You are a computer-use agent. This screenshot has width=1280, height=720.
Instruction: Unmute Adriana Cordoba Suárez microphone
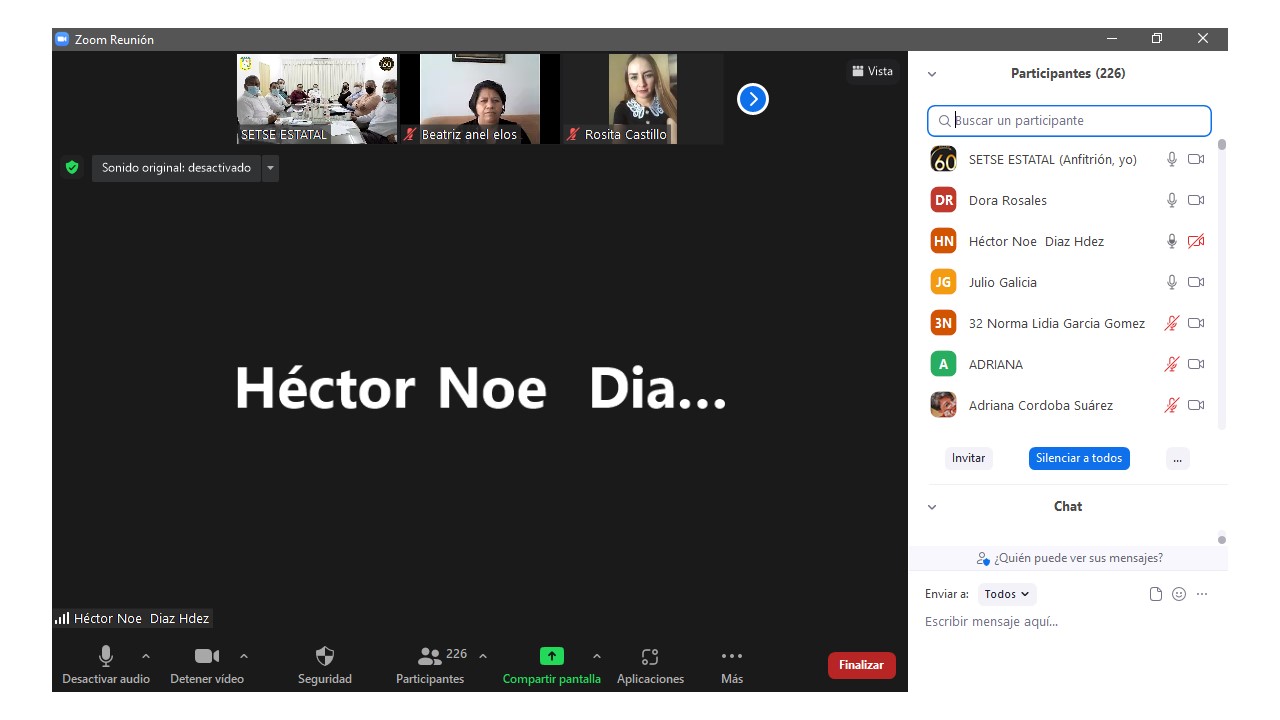coord(1172,405)
